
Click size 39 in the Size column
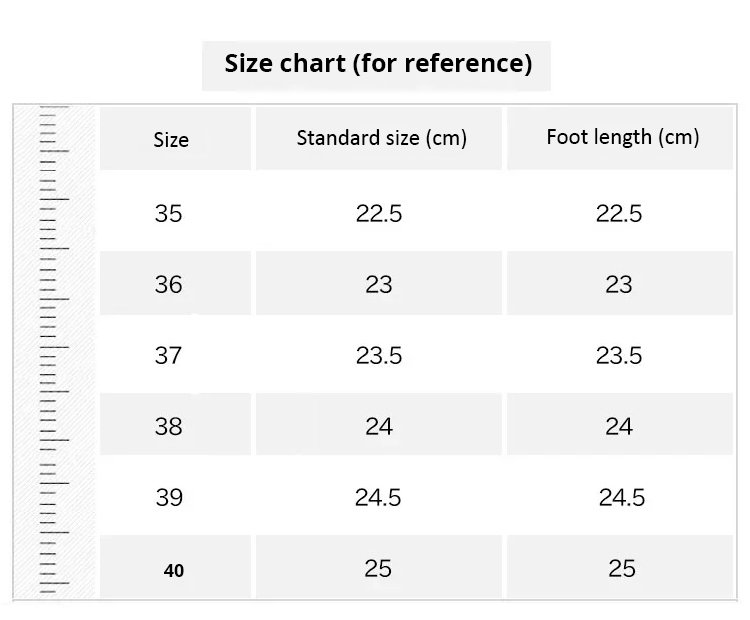(x=169, y=497)
